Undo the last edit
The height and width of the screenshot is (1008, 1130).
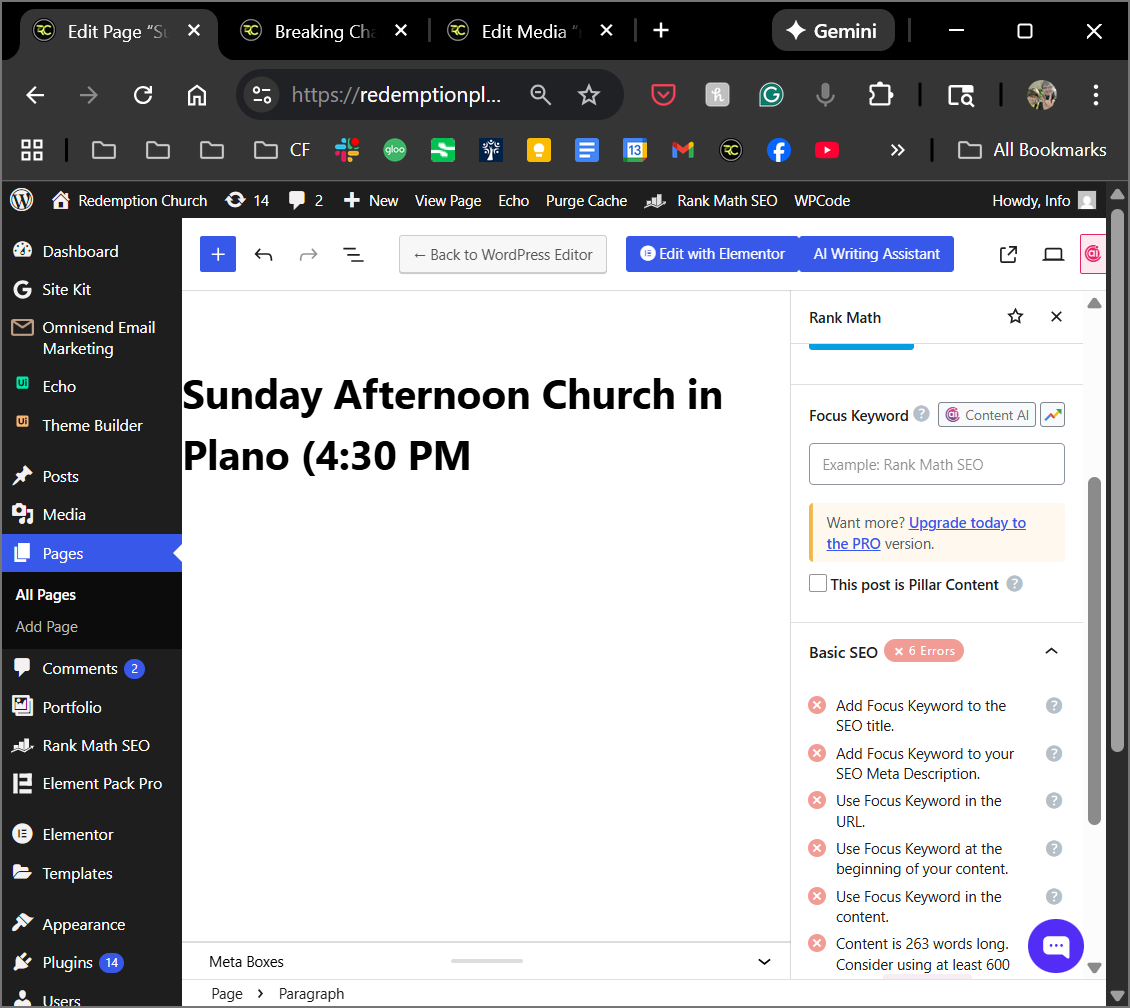(263, 254)
